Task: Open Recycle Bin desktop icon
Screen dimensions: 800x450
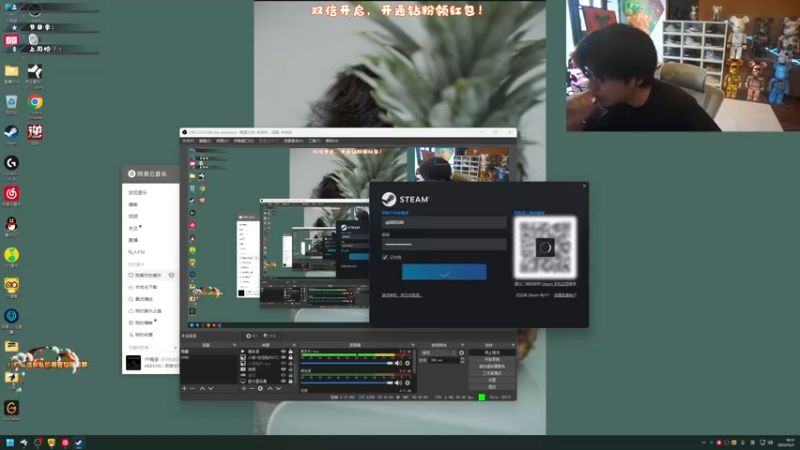Action: (11, 102)
